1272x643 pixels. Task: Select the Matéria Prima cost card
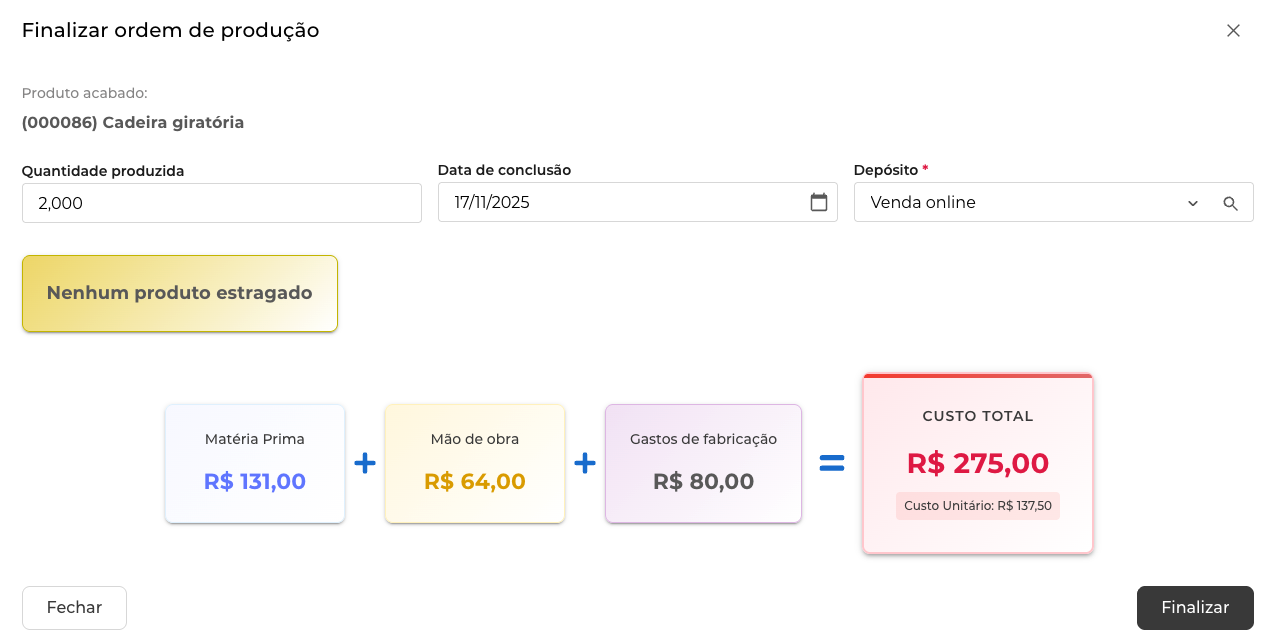click(x=255, y=463)
